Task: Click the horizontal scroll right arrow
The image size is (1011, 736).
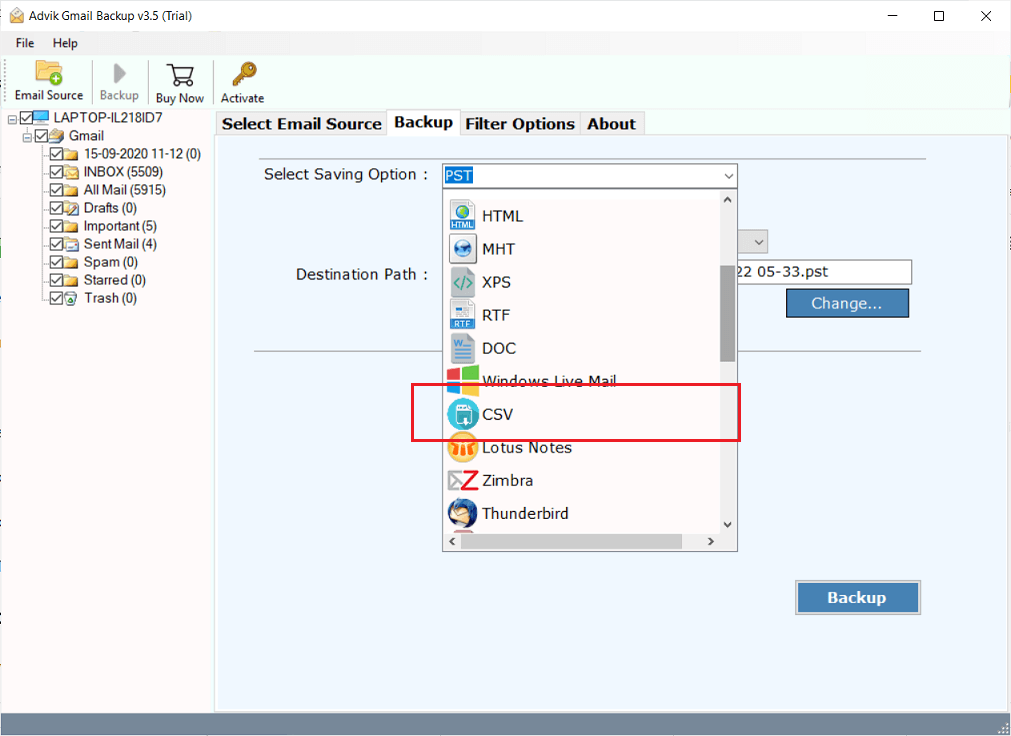Action: point(711,541)
